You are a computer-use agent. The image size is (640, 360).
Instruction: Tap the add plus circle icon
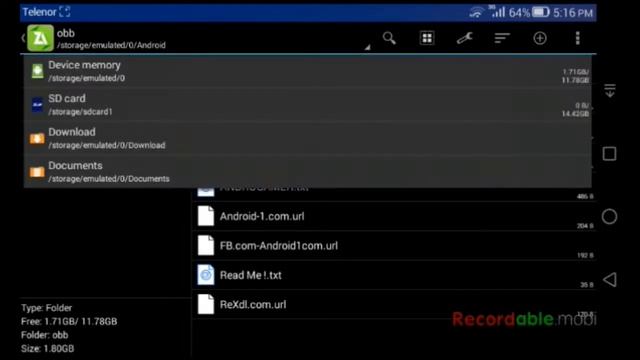click(x=540, y=38)
